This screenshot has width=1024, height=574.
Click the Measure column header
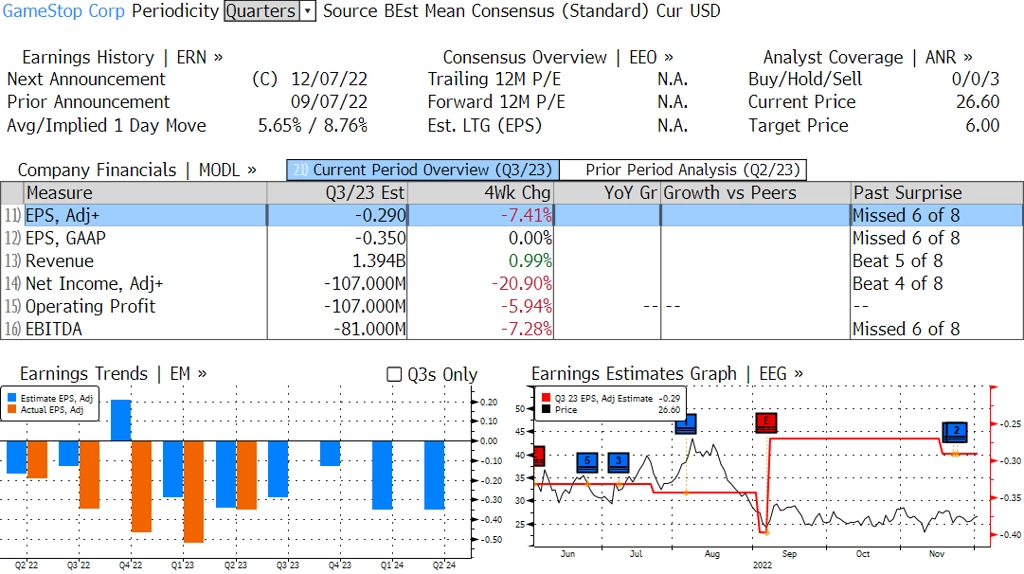click(x=145, y=193)
